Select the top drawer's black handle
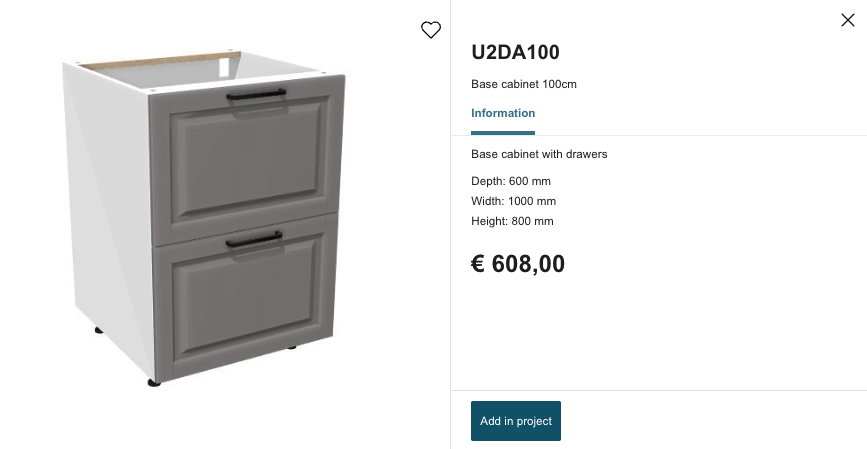The image size is (867, 449). click(256, 95)
